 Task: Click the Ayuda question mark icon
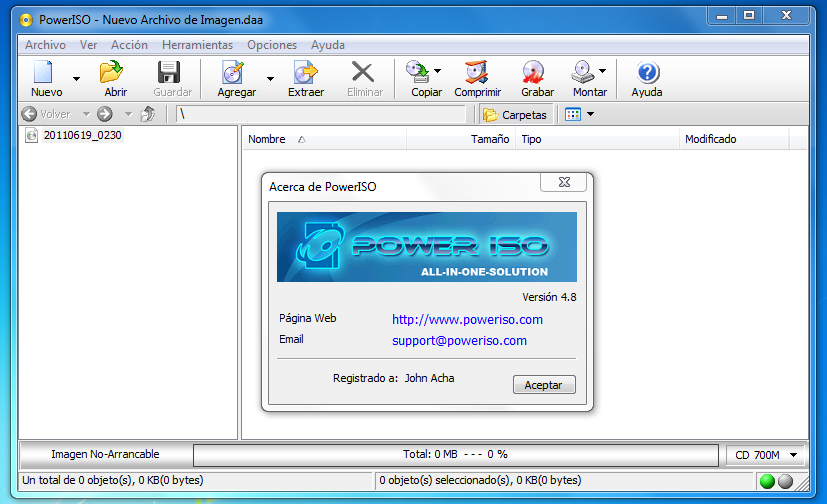point(648,73)
